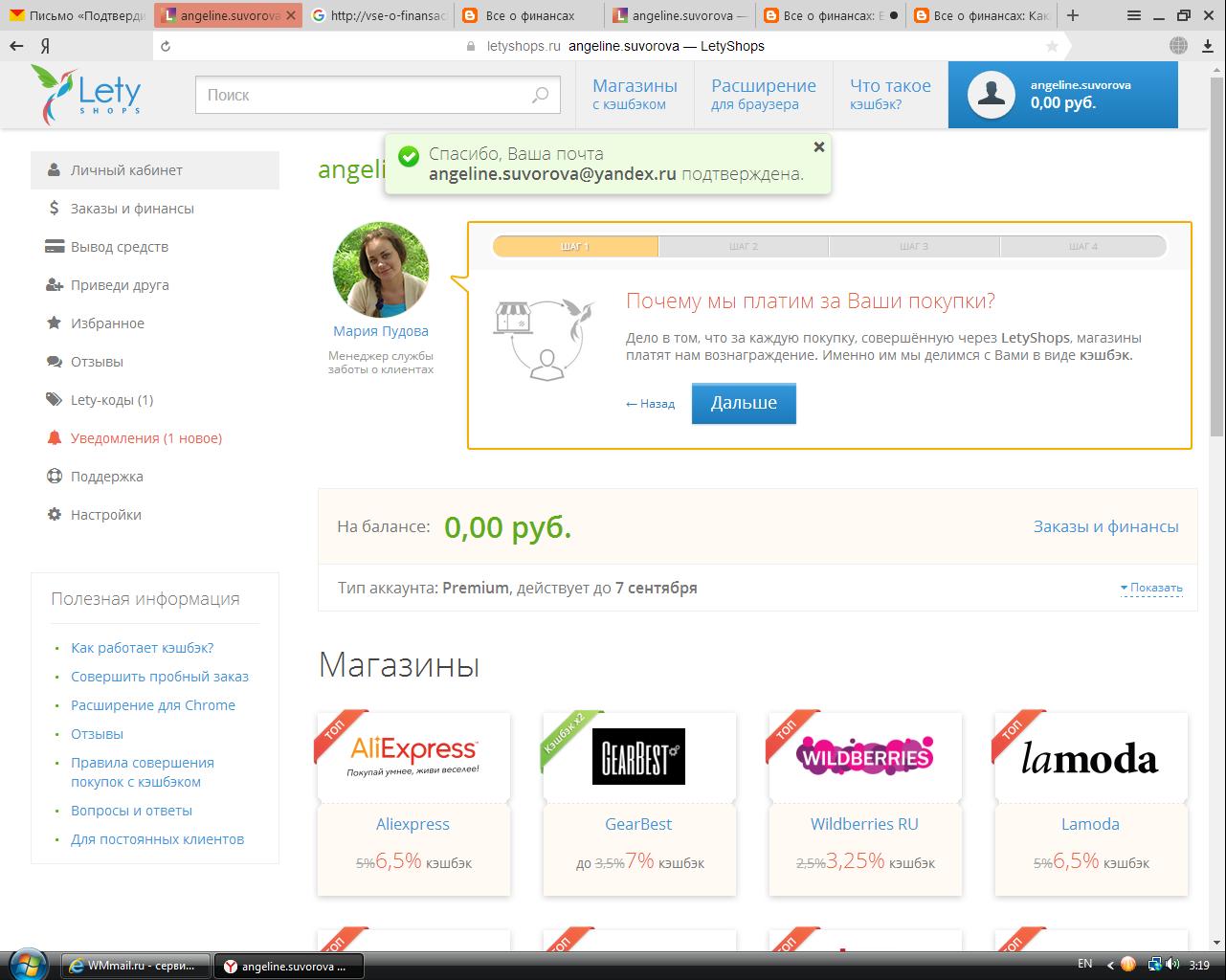Image resolution: width=1226 pixels, height=980 pixels.
Task: Click Мария Пудова manager photo
Action: pos(381,270)
